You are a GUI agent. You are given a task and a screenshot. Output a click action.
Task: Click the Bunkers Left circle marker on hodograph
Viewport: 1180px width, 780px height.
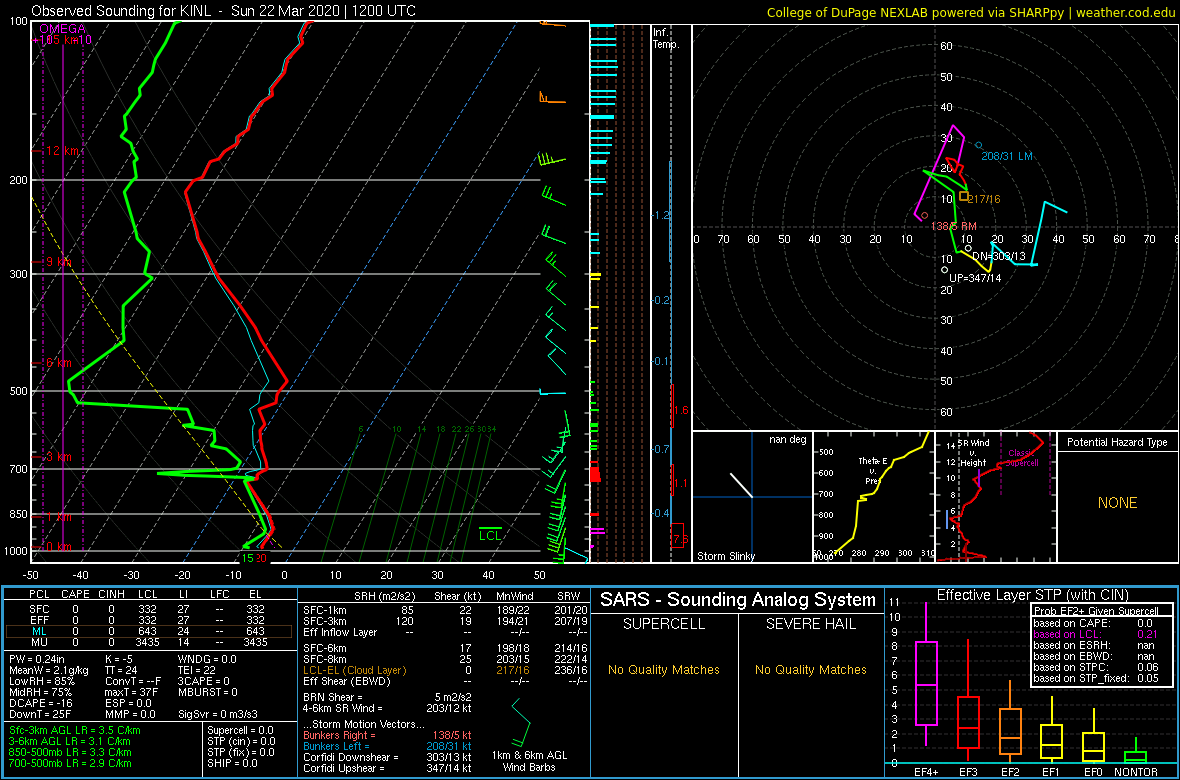(x=978, y=145)
